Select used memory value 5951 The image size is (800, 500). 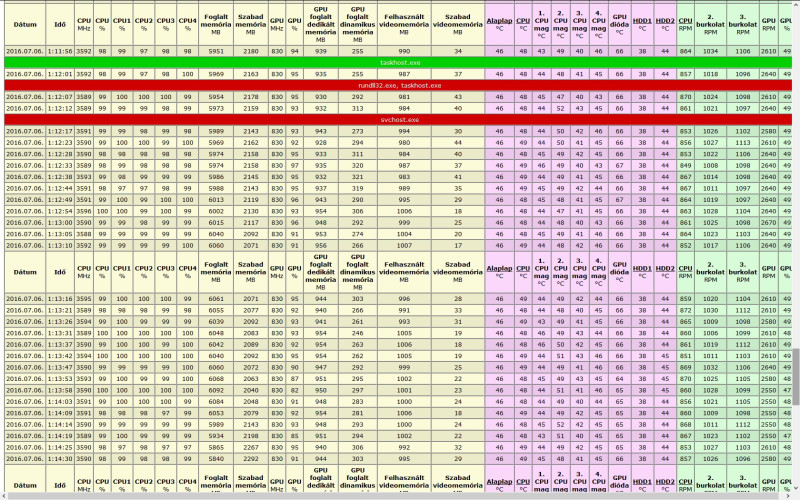pos(216,52)
